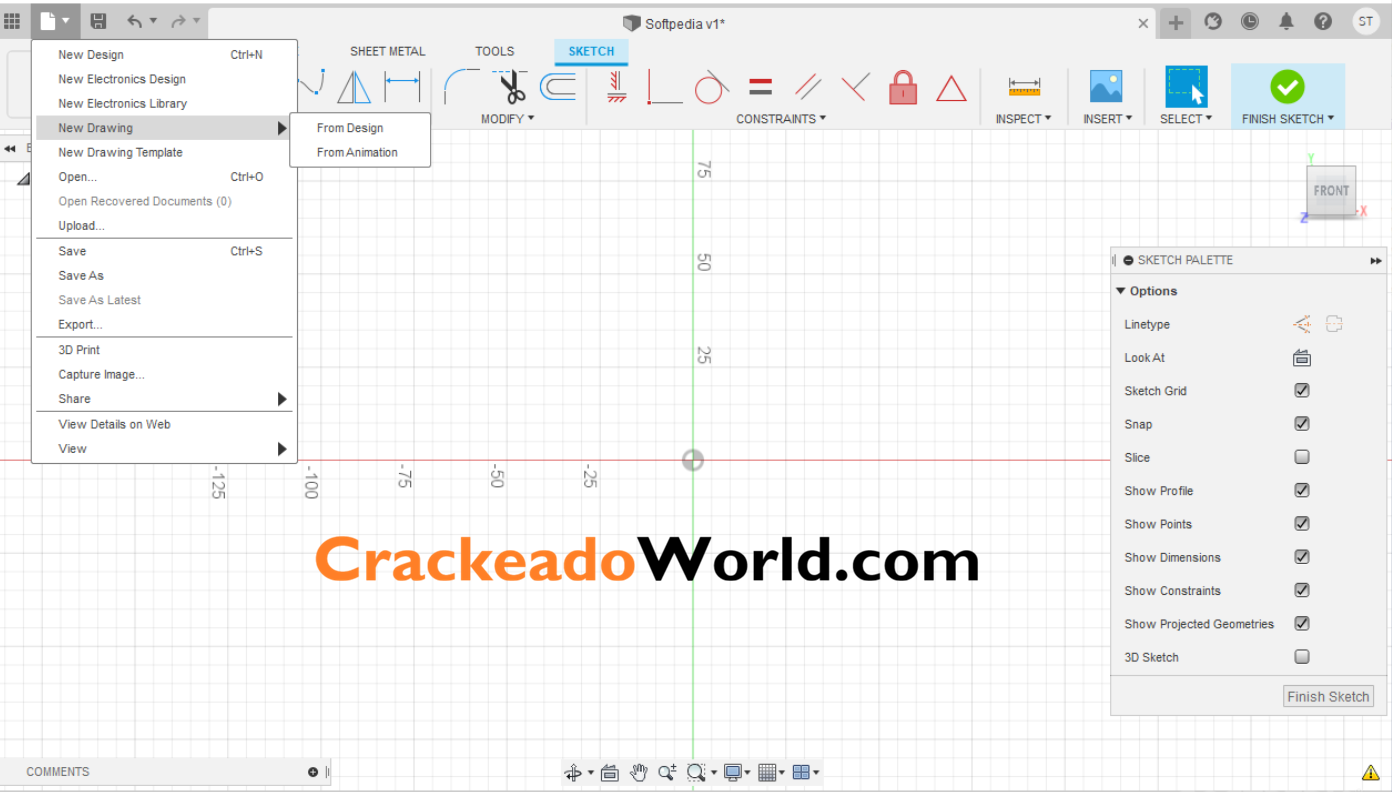The image size is (1392, 792).
Task: Select the Pan hand tool
Action: click(639, 772)
